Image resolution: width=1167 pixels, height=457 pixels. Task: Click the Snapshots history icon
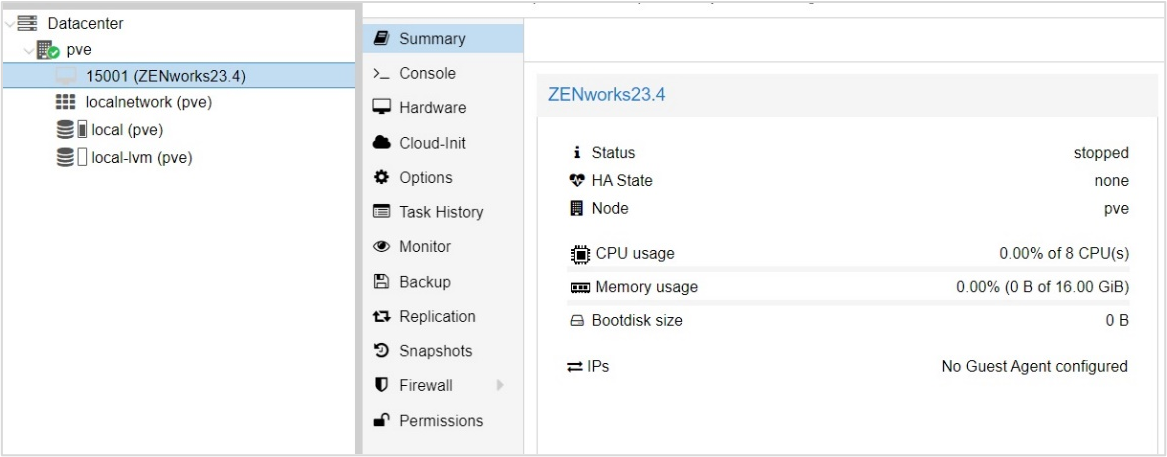coord(381,351)
